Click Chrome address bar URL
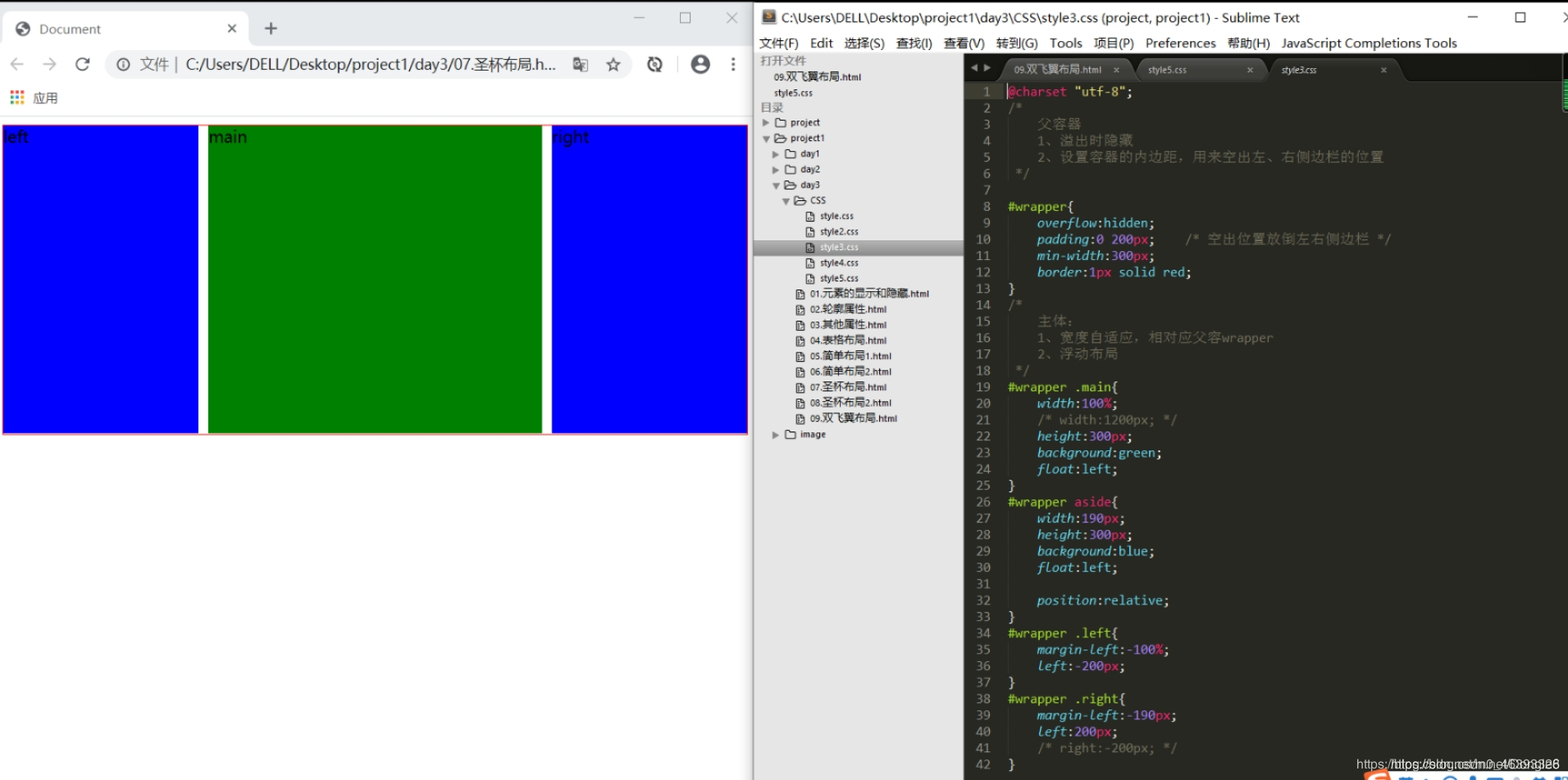The image size is (1568, 780). tap(371, 64)
